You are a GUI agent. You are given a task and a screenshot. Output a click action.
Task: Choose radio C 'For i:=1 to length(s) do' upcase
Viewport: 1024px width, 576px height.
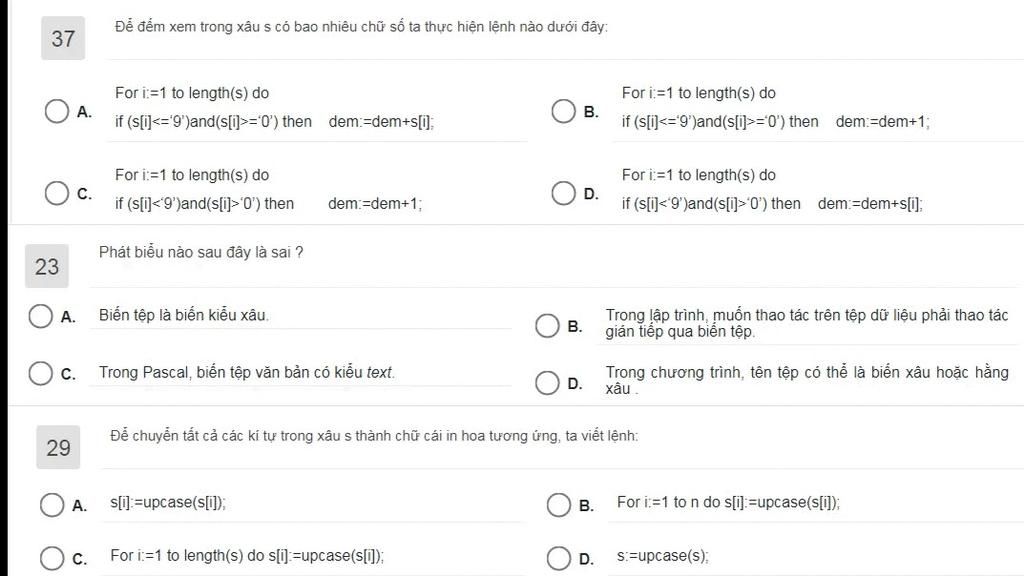(52, 558)
